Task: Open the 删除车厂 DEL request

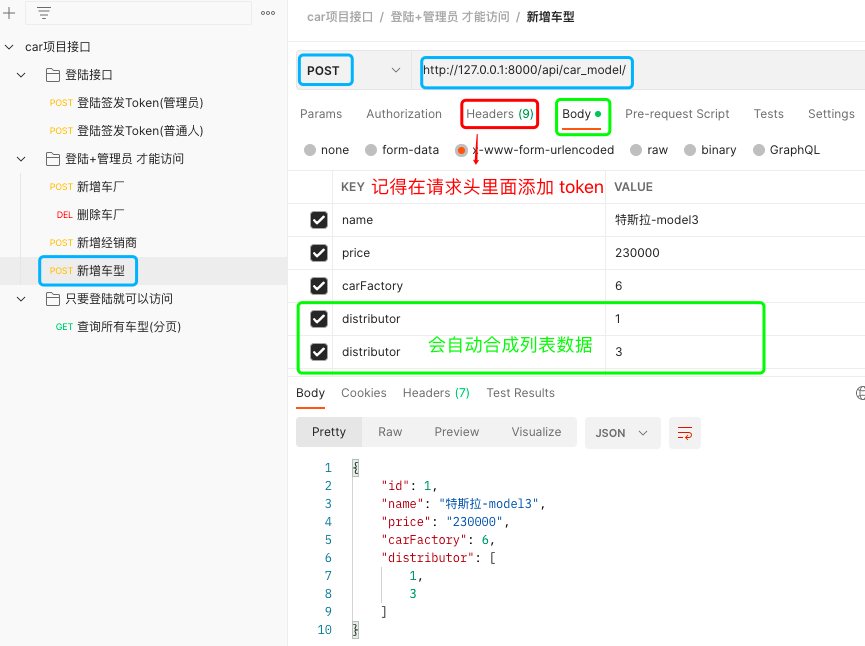Action: click(100, 215)
